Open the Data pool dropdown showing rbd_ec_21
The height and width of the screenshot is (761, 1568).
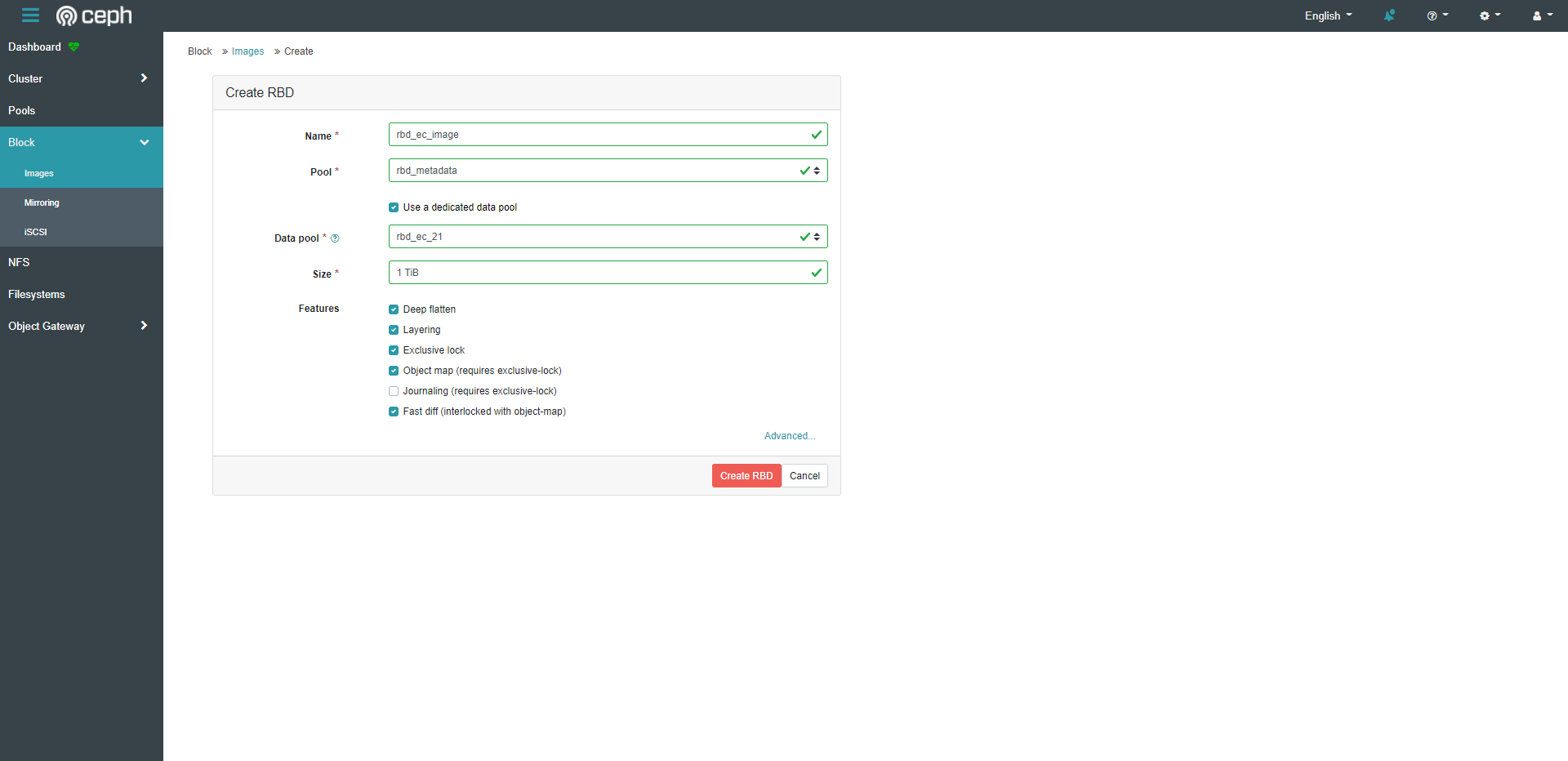(x=608, y=237)
